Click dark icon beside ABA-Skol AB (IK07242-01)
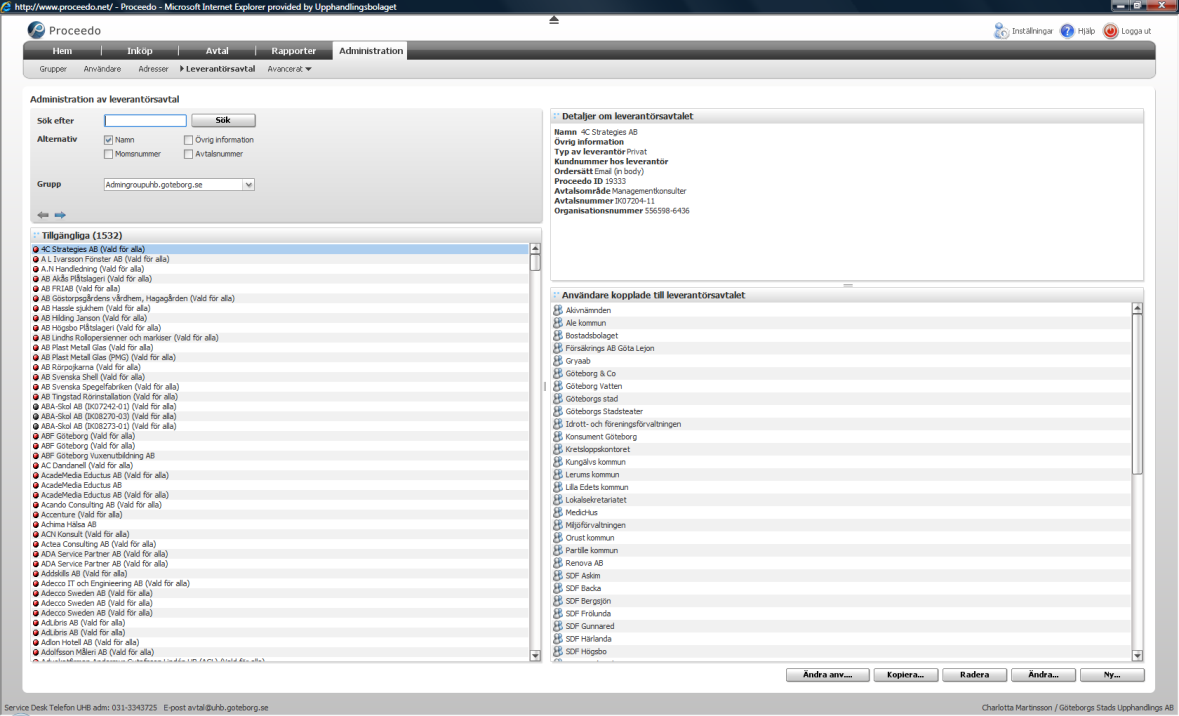1179x716 pixels. point(35,407)
